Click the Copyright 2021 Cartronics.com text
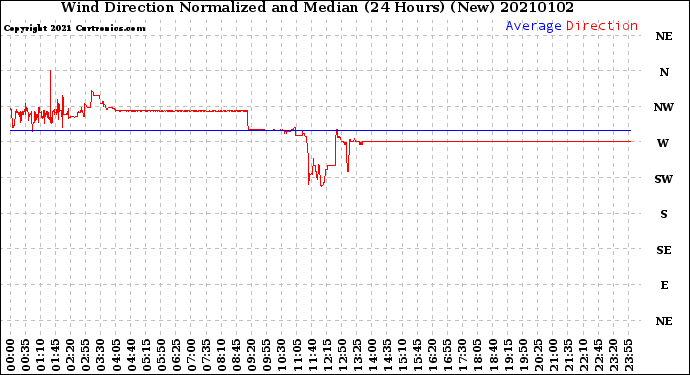 pos(74,28)
